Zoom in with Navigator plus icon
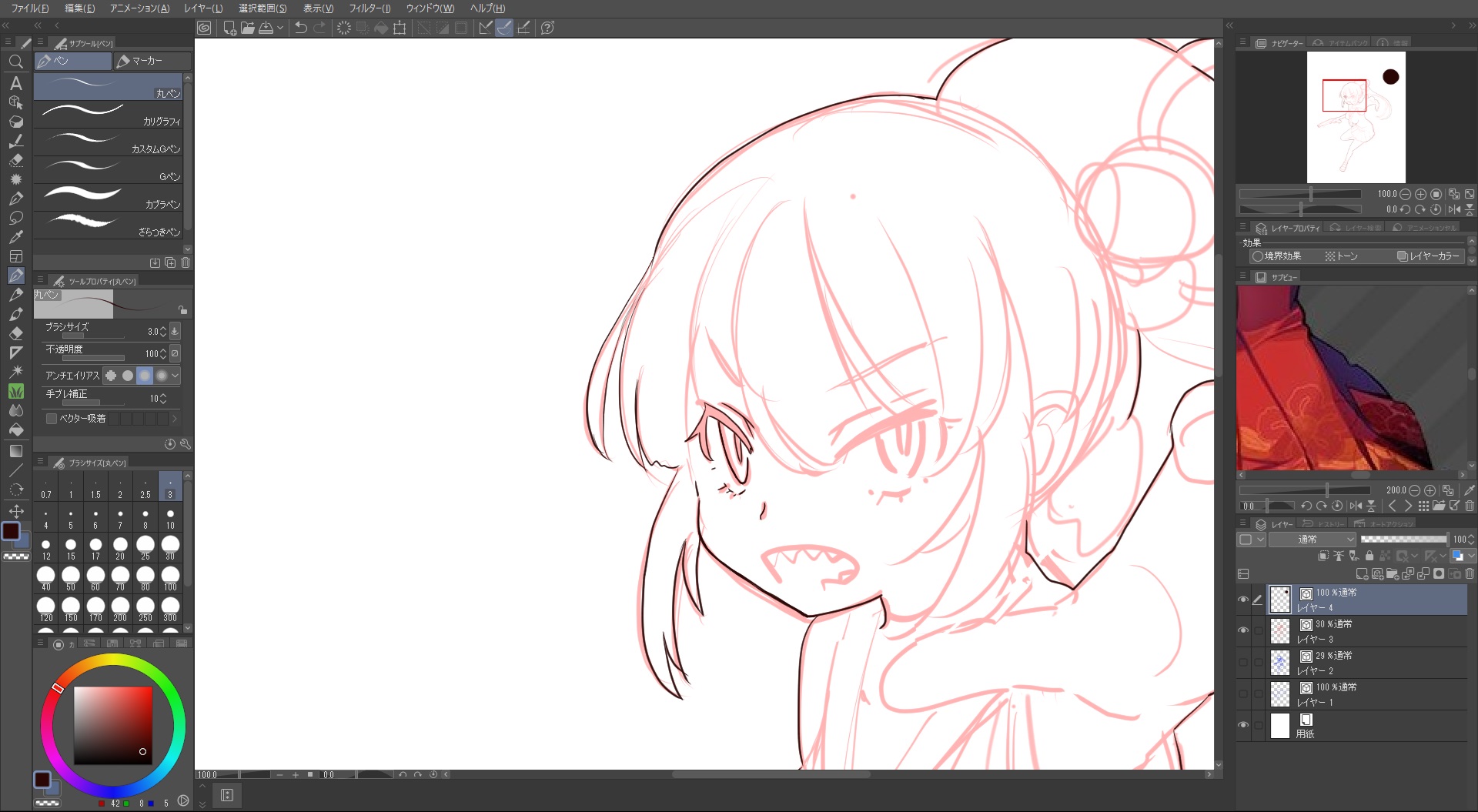 (x=1420, y=194)
